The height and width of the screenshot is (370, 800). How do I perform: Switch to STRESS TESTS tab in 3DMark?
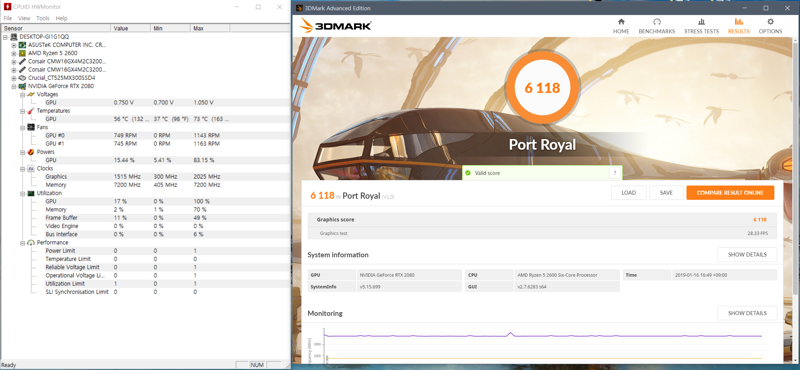click(x=702, y=26)
